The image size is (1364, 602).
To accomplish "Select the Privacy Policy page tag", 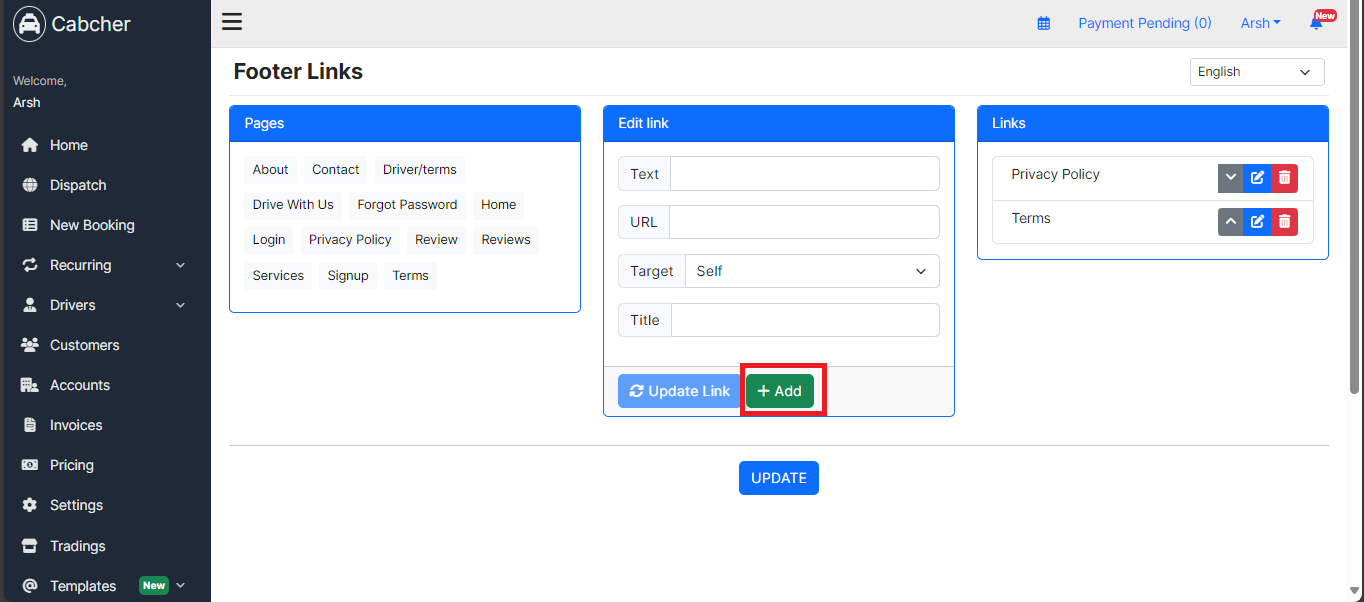I will click(x=350, y=240).
